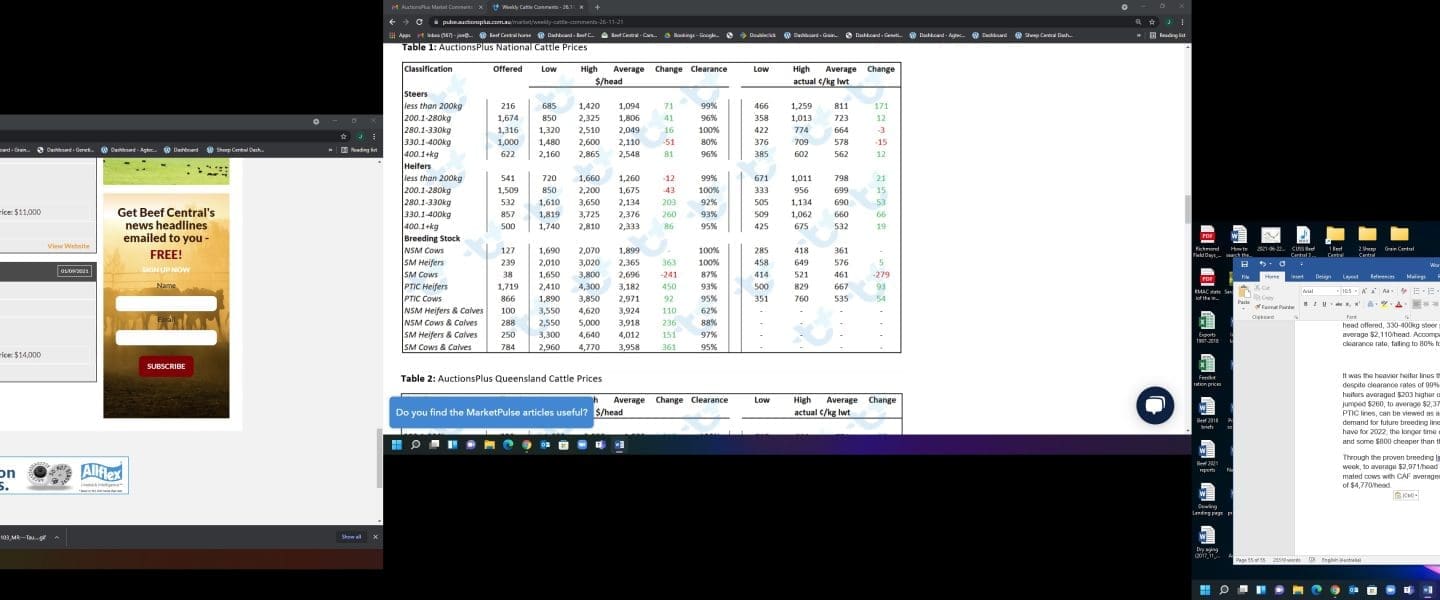
Task: Click the MarketPulse articles feedback prompt
Action: pyautogui.click(x=491, y=412)
